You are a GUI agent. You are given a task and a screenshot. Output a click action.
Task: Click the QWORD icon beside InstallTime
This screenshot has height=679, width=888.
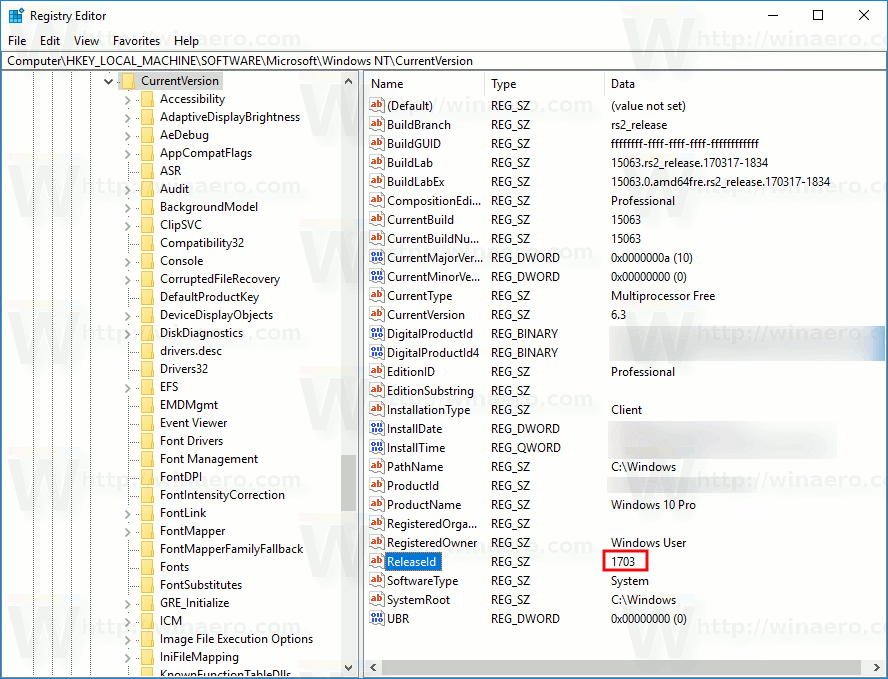(x=377, y=447)
